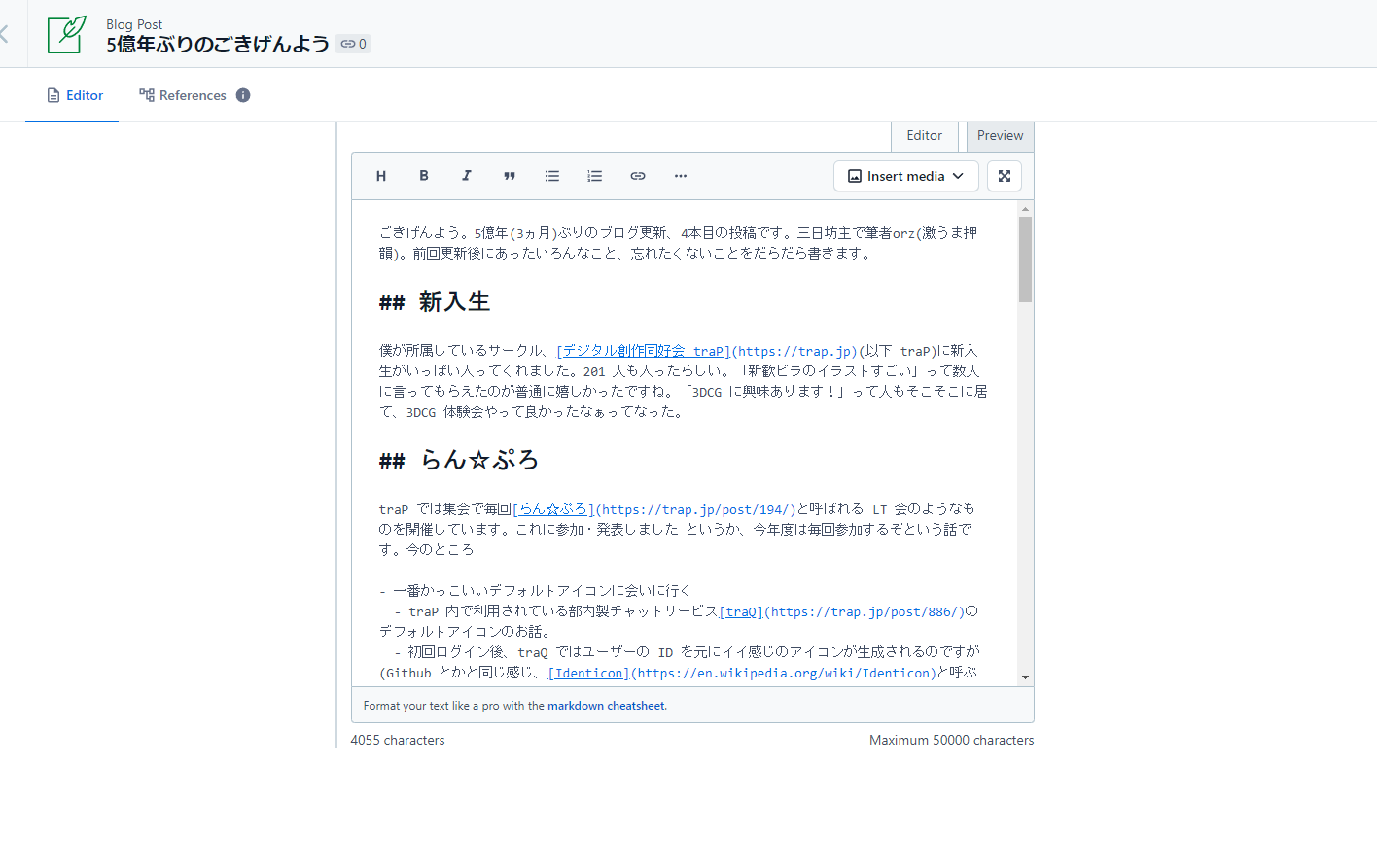This screenshot has width=1377, height=868.
Task: Click the links count badge showing 0
Action: click(x=353, y=44)
